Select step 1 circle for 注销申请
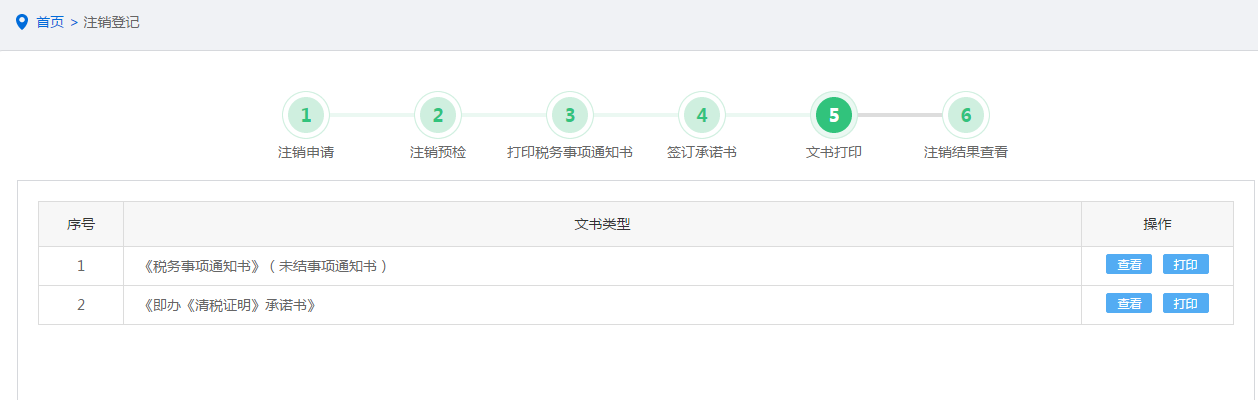Screen dimensions: 1258x400 [306, 115]
